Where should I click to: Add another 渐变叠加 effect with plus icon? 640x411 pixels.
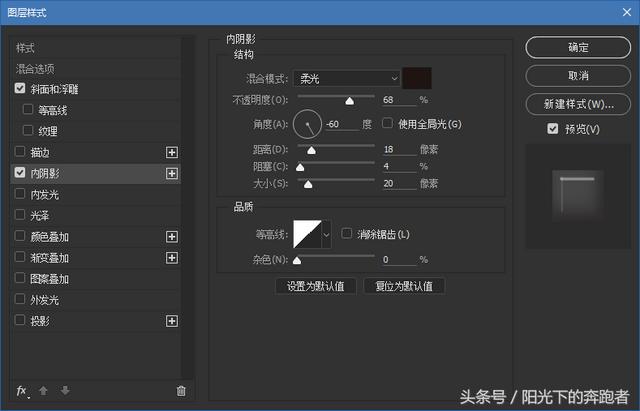(x=172, y=258)
